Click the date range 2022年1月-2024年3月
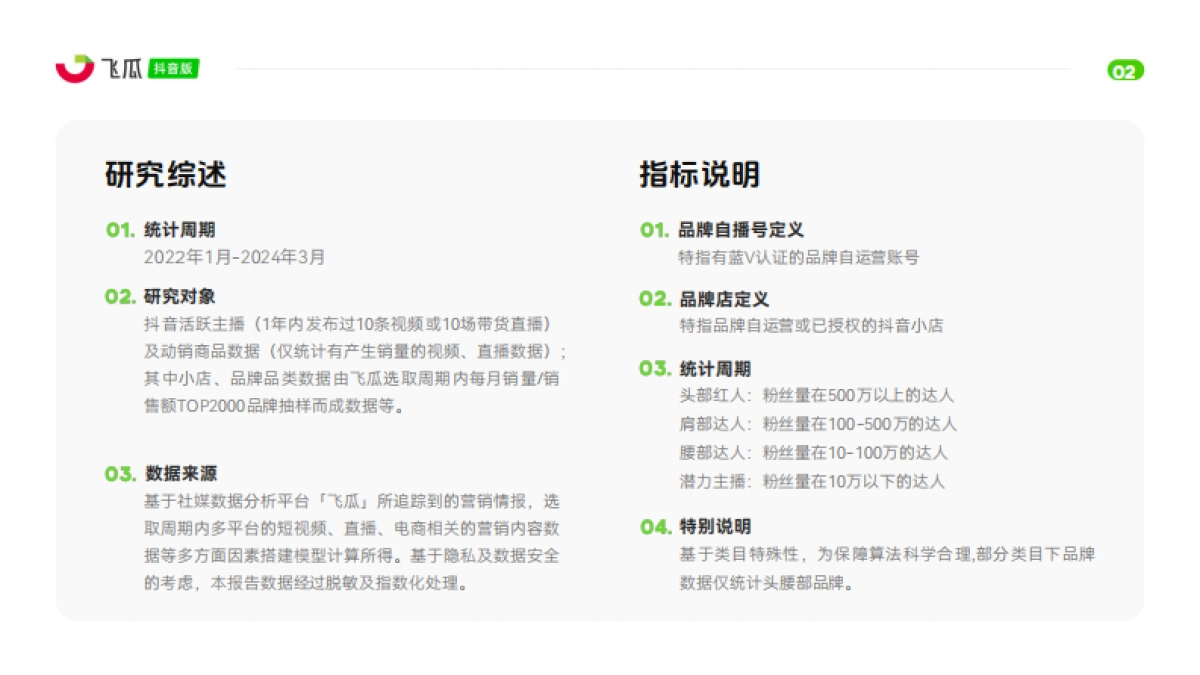Screen dimensions: 1200x675 pos(235,257)
